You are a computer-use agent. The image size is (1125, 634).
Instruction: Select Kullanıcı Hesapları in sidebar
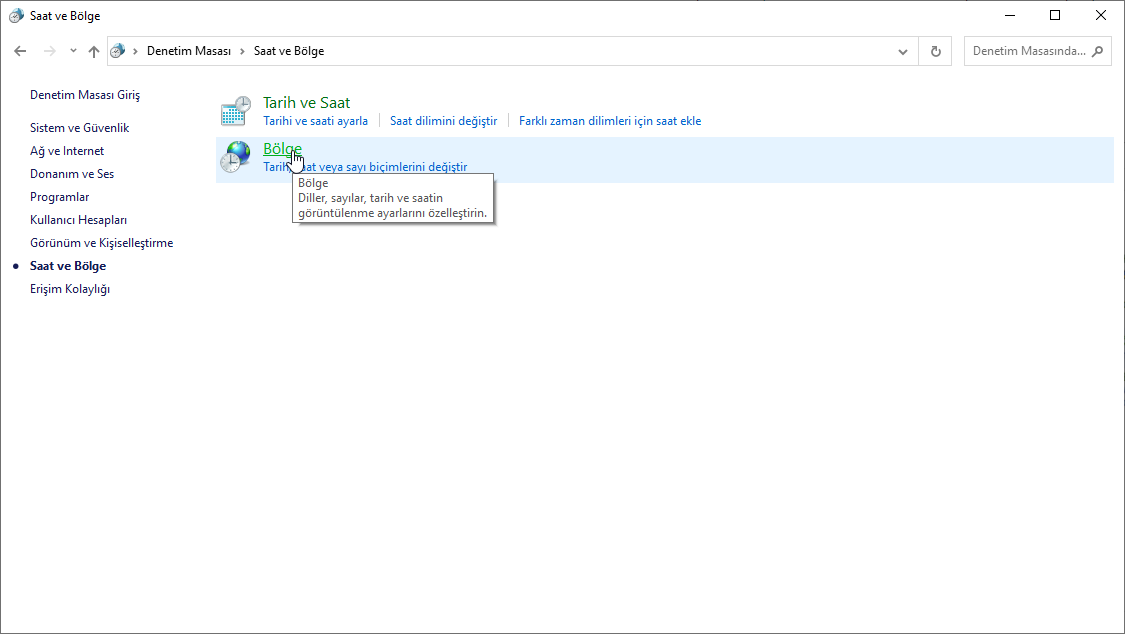pos(78,220)
